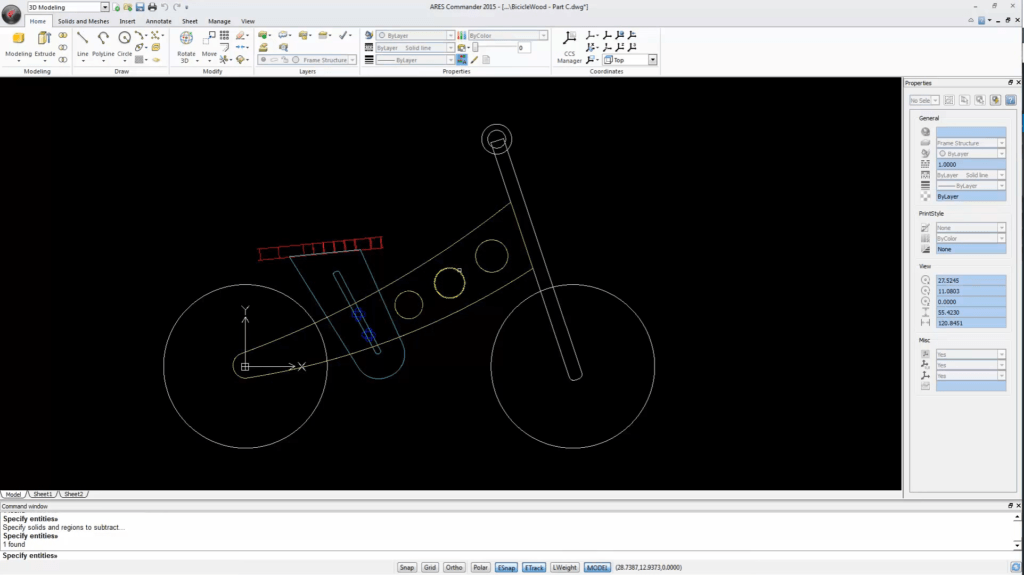Expand the Modeling dropdown arrow
This screenshot has width=1024, height=575.
18,61
